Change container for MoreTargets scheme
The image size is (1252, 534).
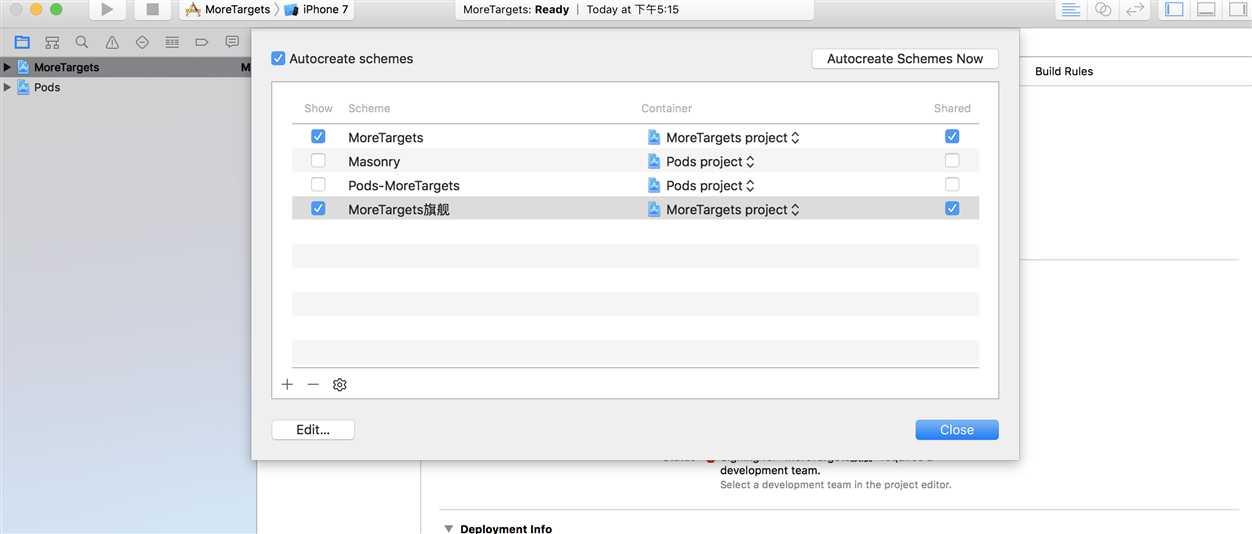pos(724,137)
